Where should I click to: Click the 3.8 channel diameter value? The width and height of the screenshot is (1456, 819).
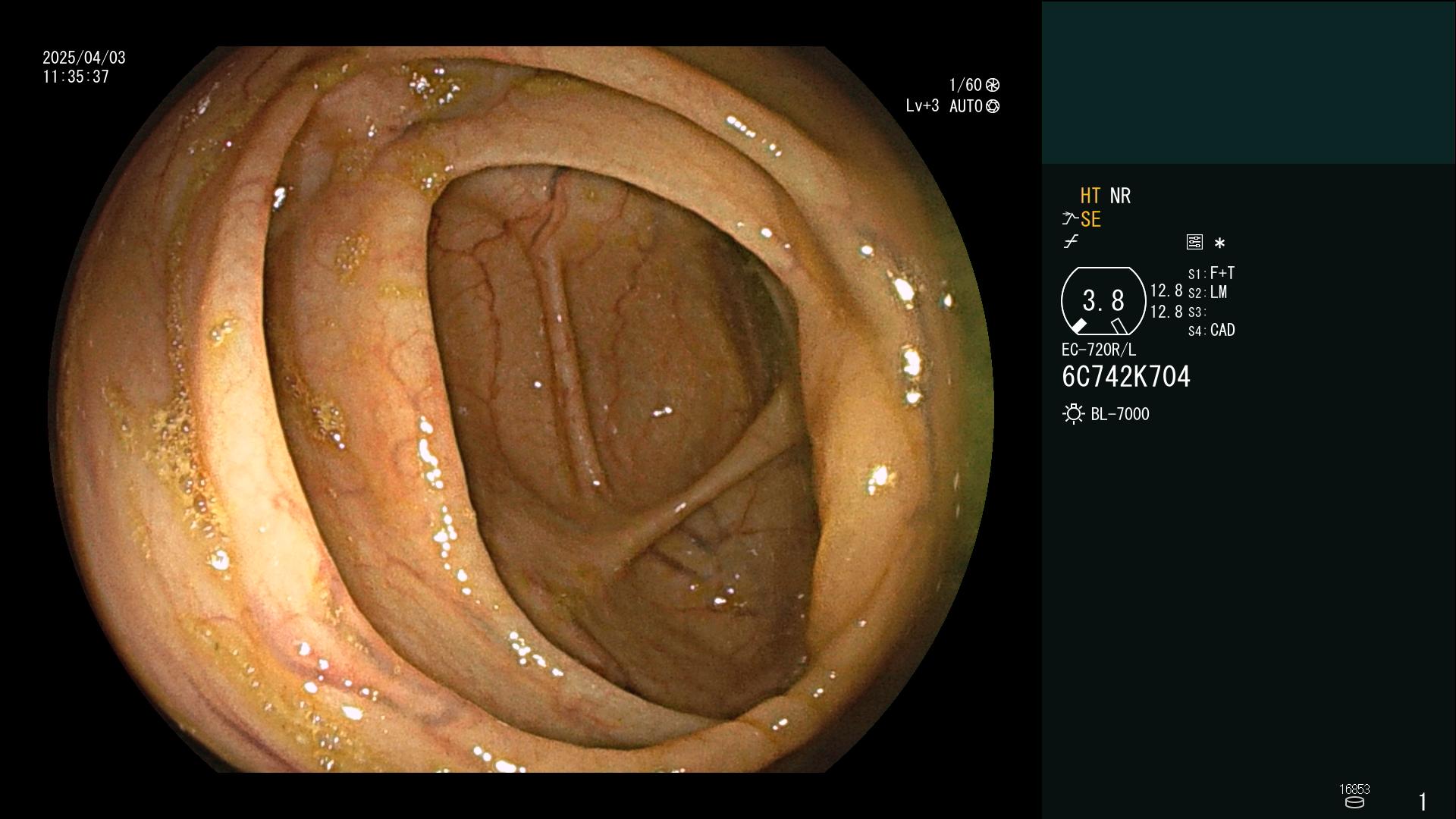[x=1103, y=301]
